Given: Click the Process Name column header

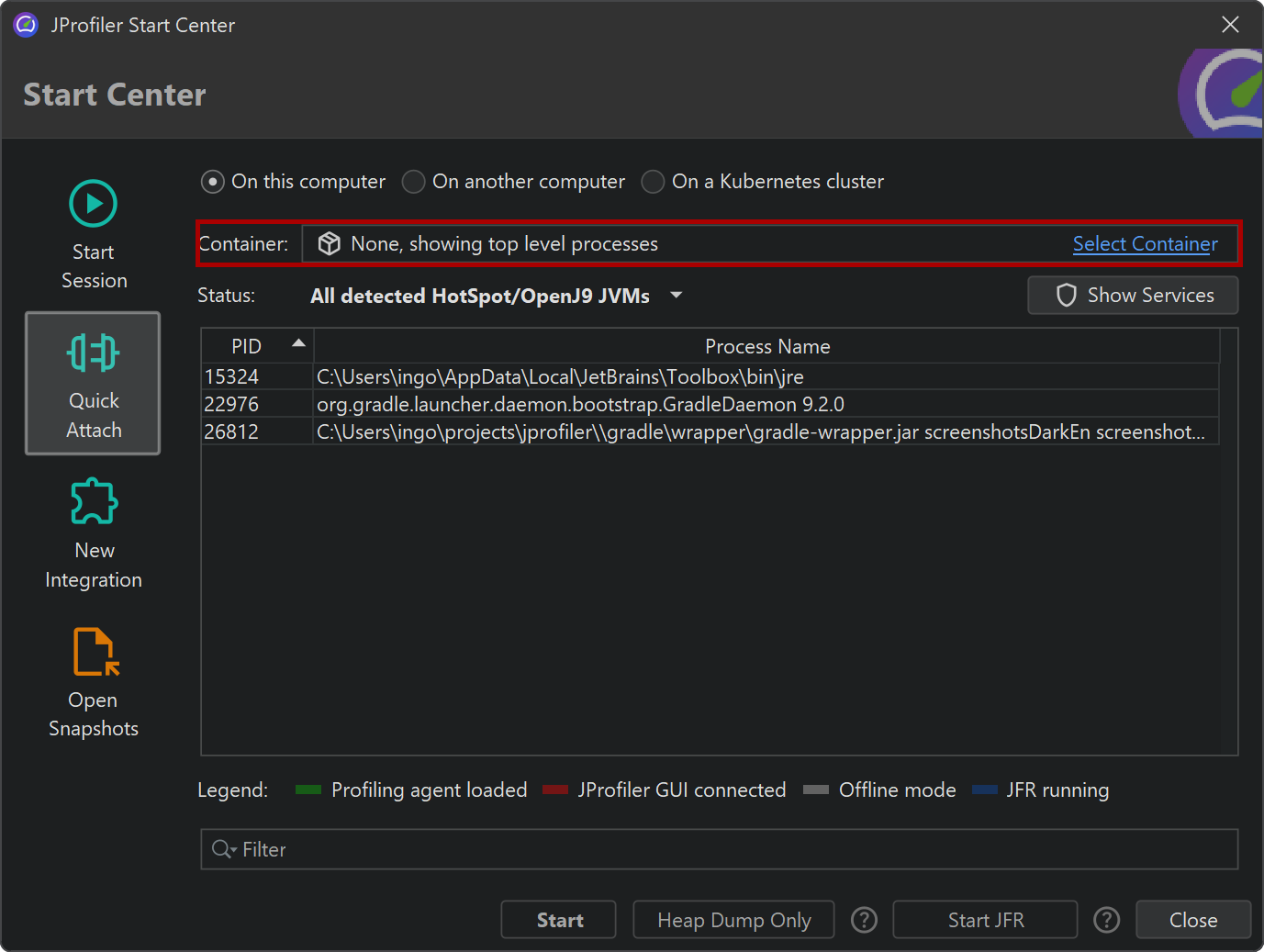Looking at the screenshot, I should [766, 346].
